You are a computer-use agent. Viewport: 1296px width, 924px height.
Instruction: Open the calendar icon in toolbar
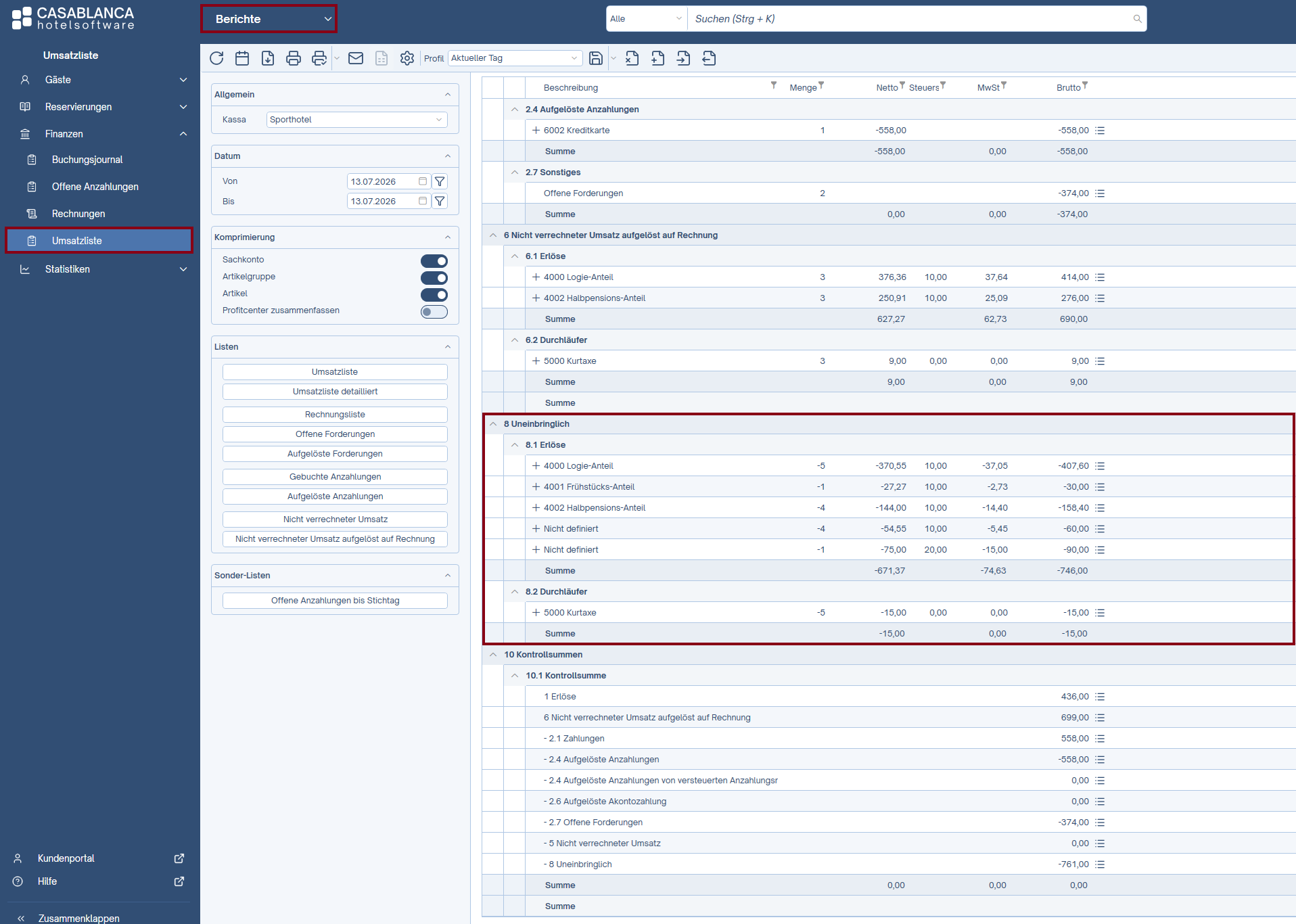click(242, 58)
